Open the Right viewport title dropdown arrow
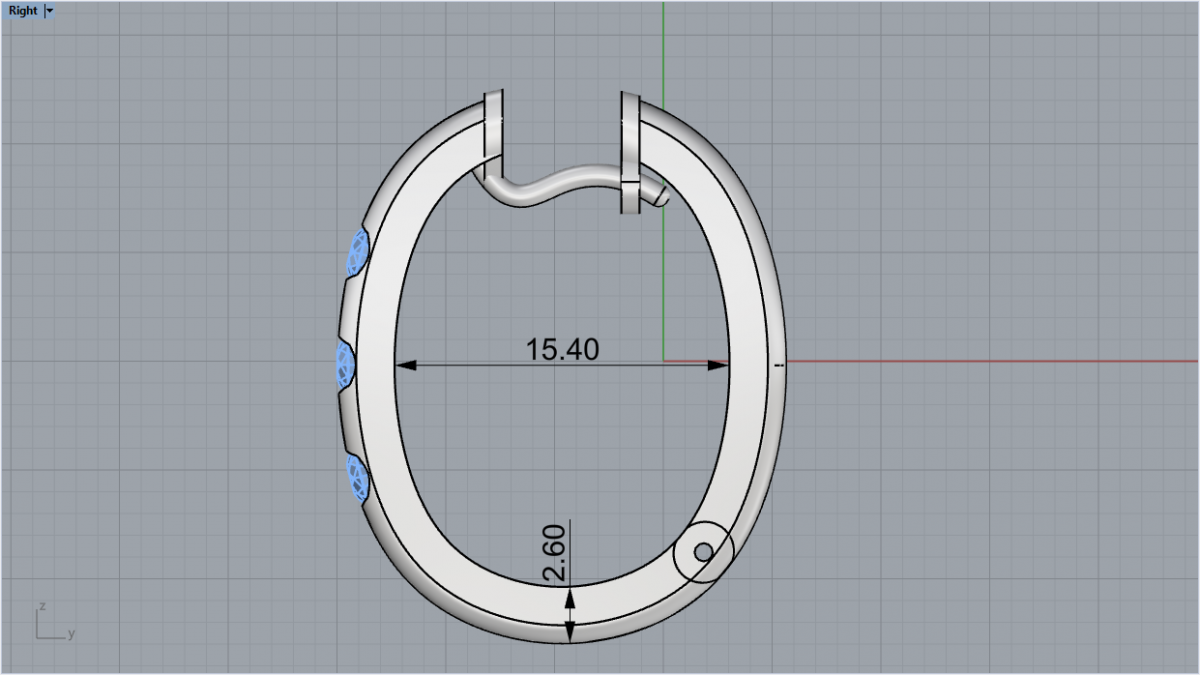 pos(50,11)
